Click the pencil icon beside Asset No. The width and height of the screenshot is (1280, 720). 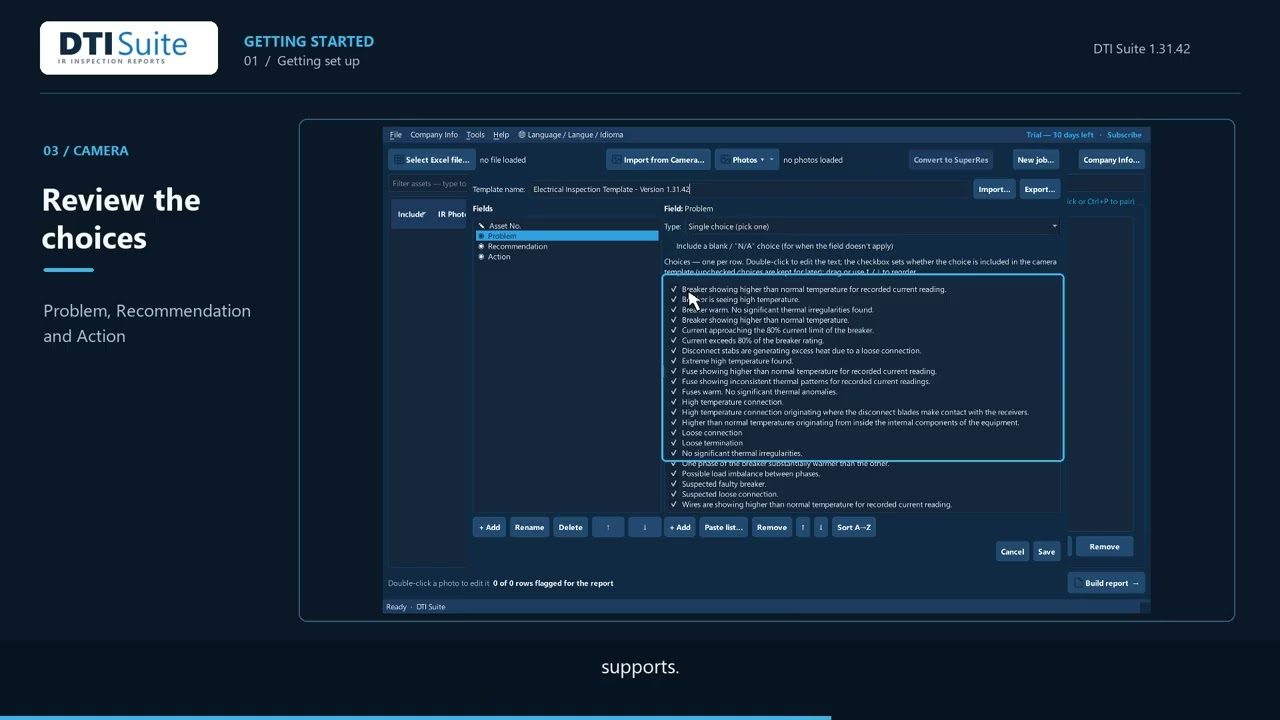pyautogui.click(x=481, y=226)
